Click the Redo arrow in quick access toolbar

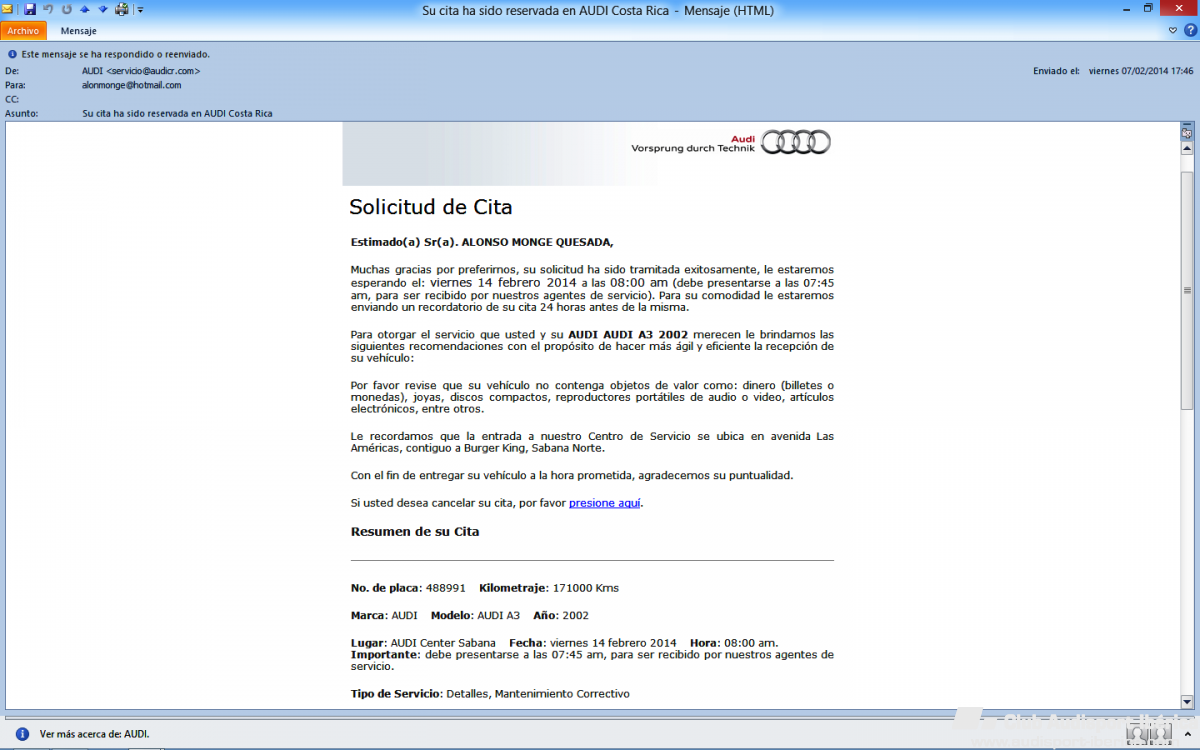click(x=66, y=9)
